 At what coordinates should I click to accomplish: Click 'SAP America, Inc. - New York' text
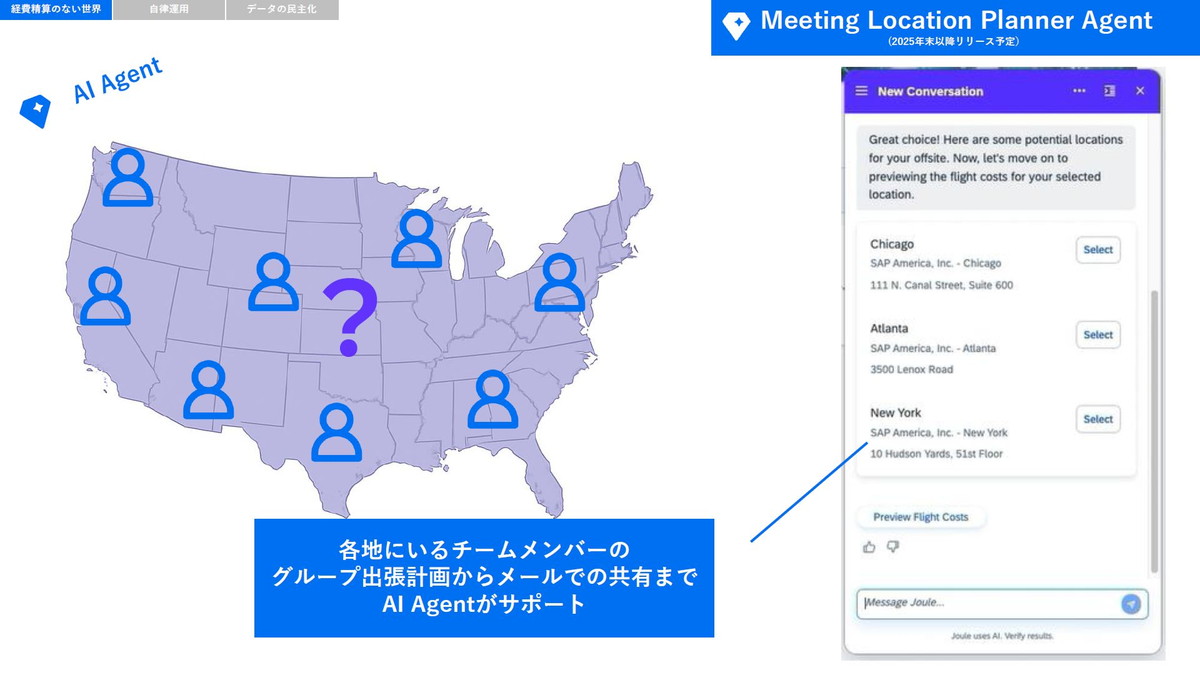pyautogui.click(x=939, y=433)
